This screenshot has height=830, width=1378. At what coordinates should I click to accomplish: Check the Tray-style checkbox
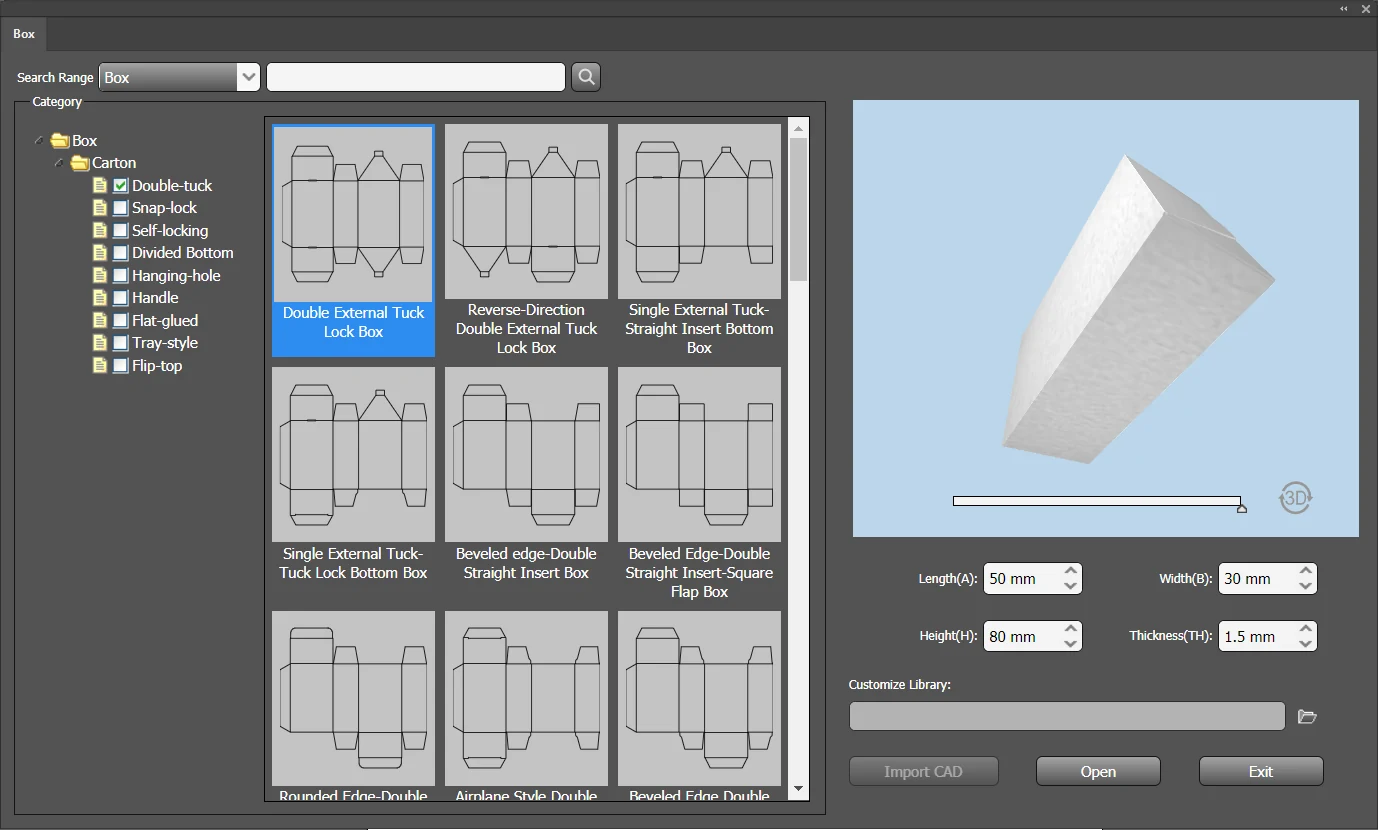[120, 343]
